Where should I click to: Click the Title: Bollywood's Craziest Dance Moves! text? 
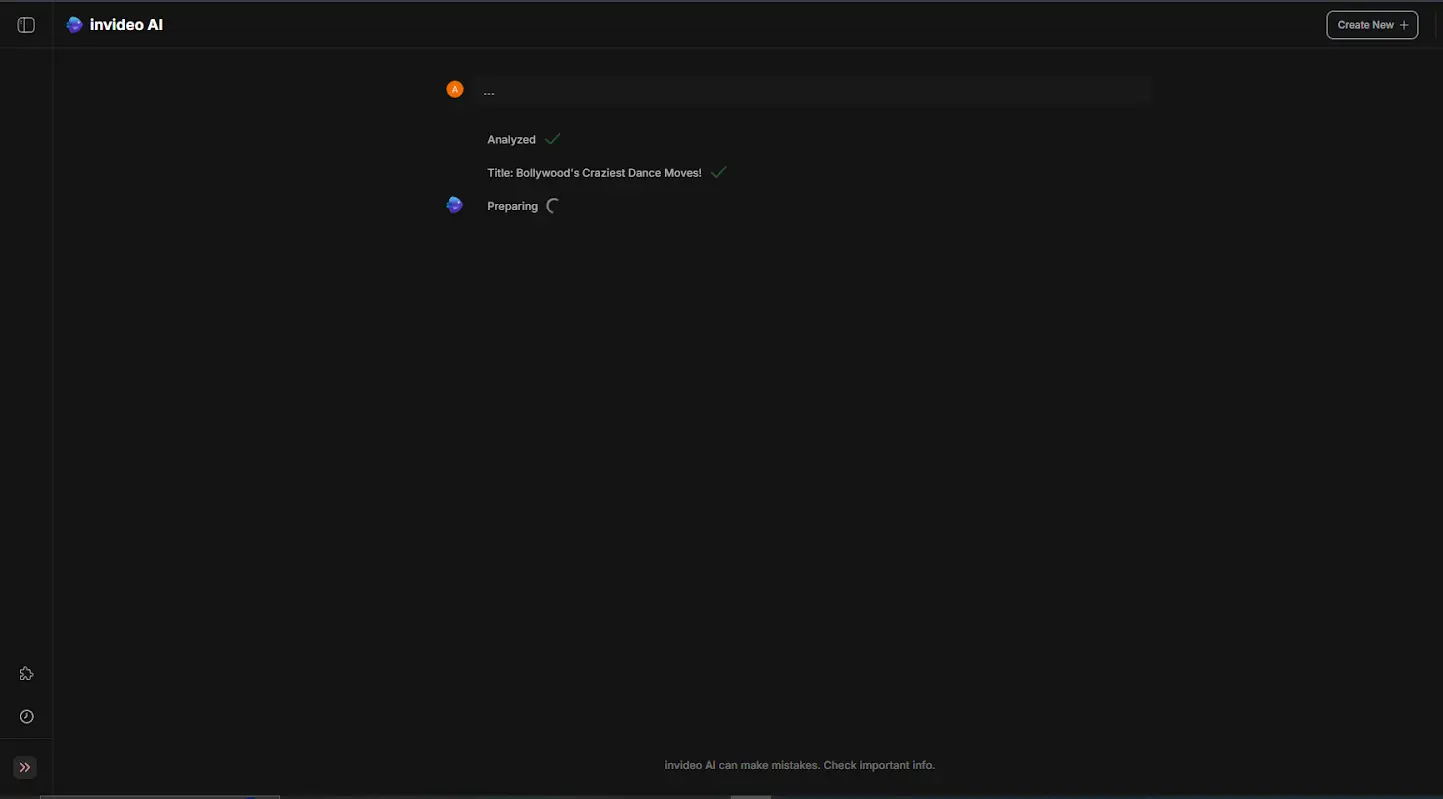coord(594,173)
